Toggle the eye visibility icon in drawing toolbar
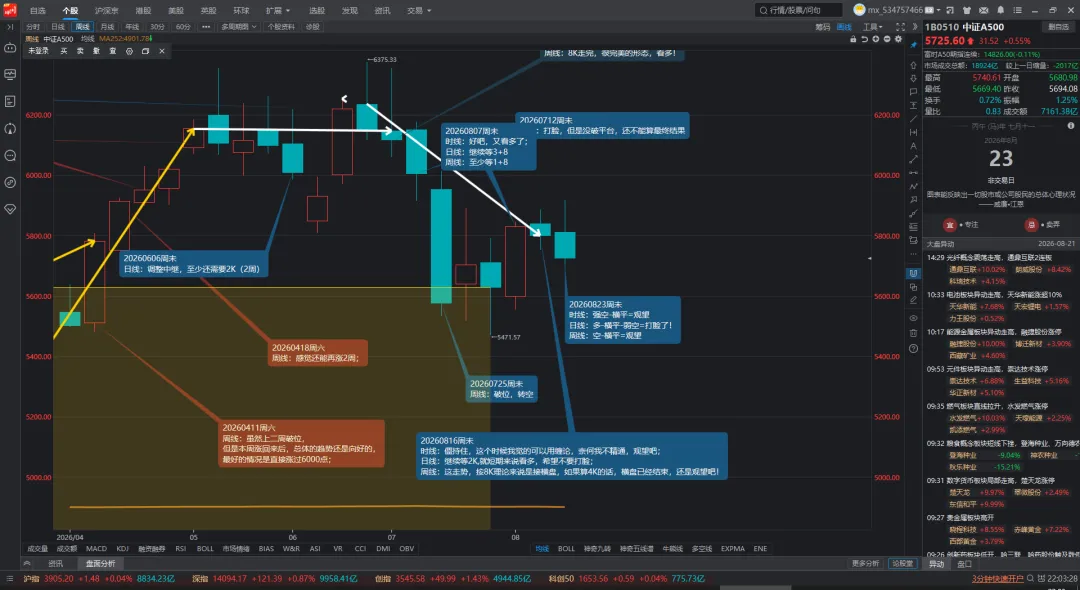The image size is (1080, 590). 913,319
